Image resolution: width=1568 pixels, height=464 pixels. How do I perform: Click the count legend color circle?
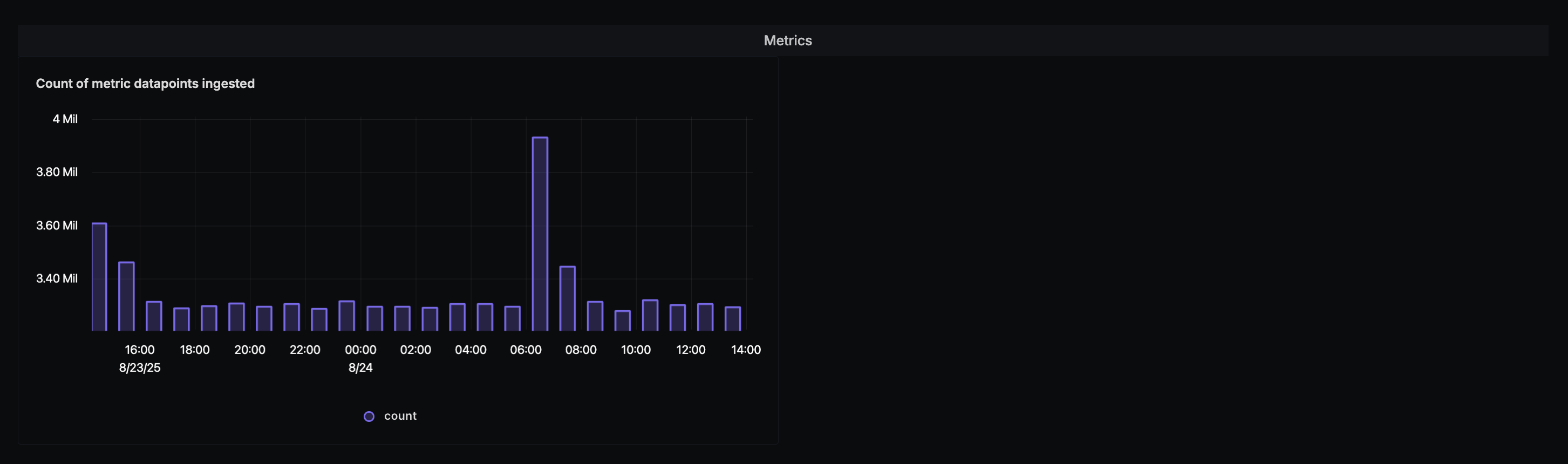pyautogui.click(x=369, y=417)
